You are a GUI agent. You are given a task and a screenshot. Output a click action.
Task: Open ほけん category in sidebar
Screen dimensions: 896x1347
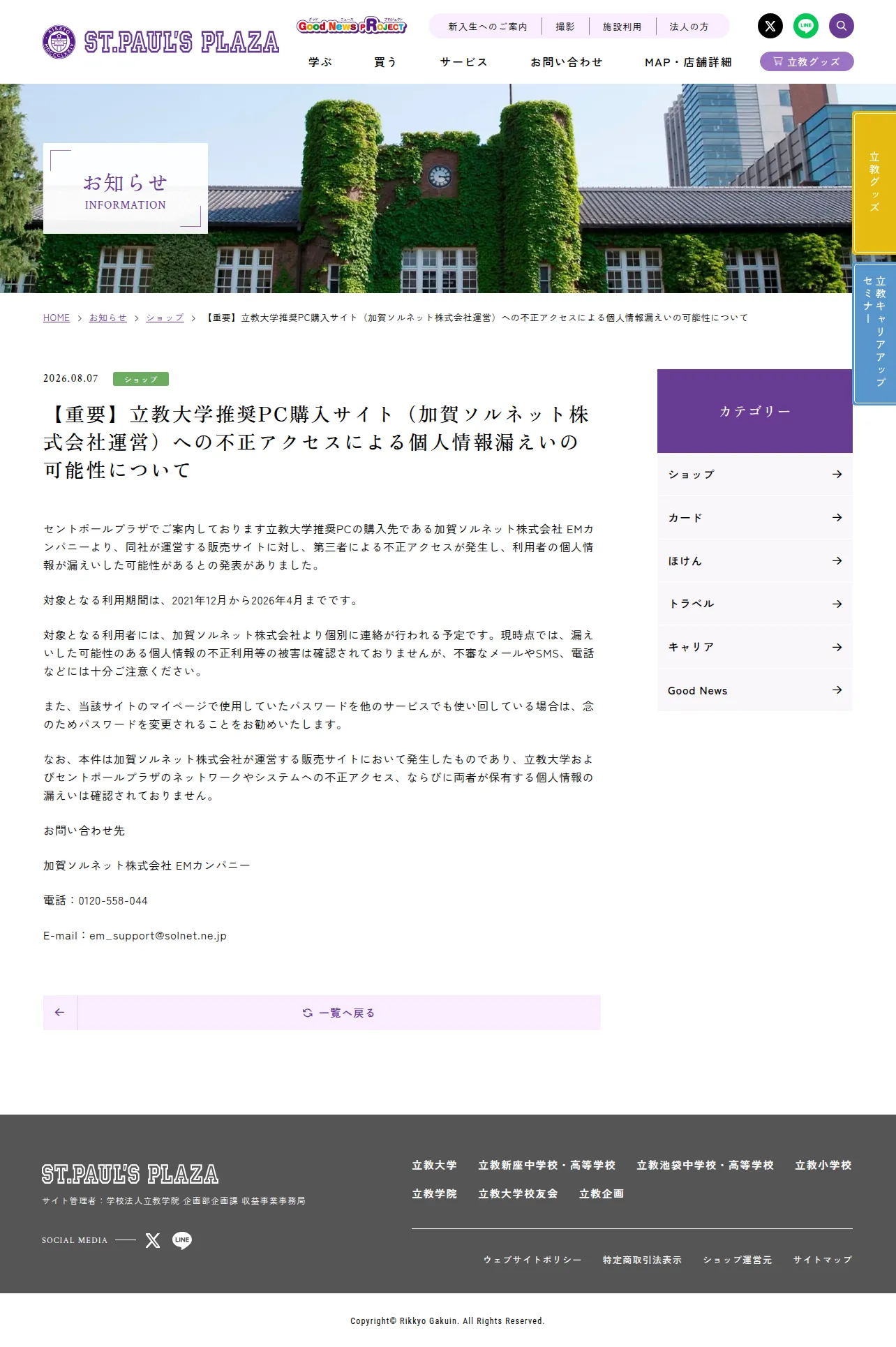click(755, 561)
